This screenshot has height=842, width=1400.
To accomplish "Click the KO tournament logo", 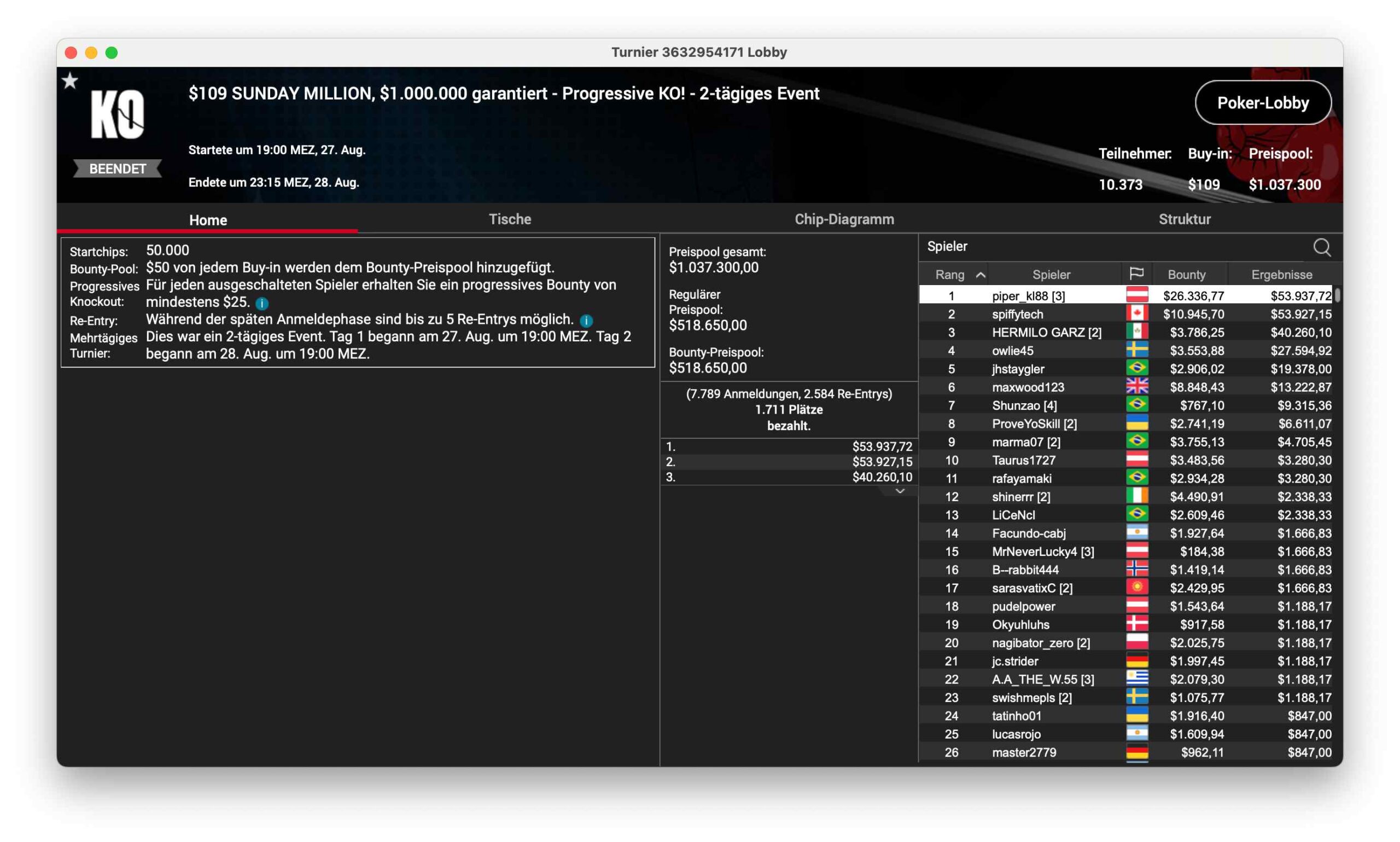I will [x=118, y=114].
